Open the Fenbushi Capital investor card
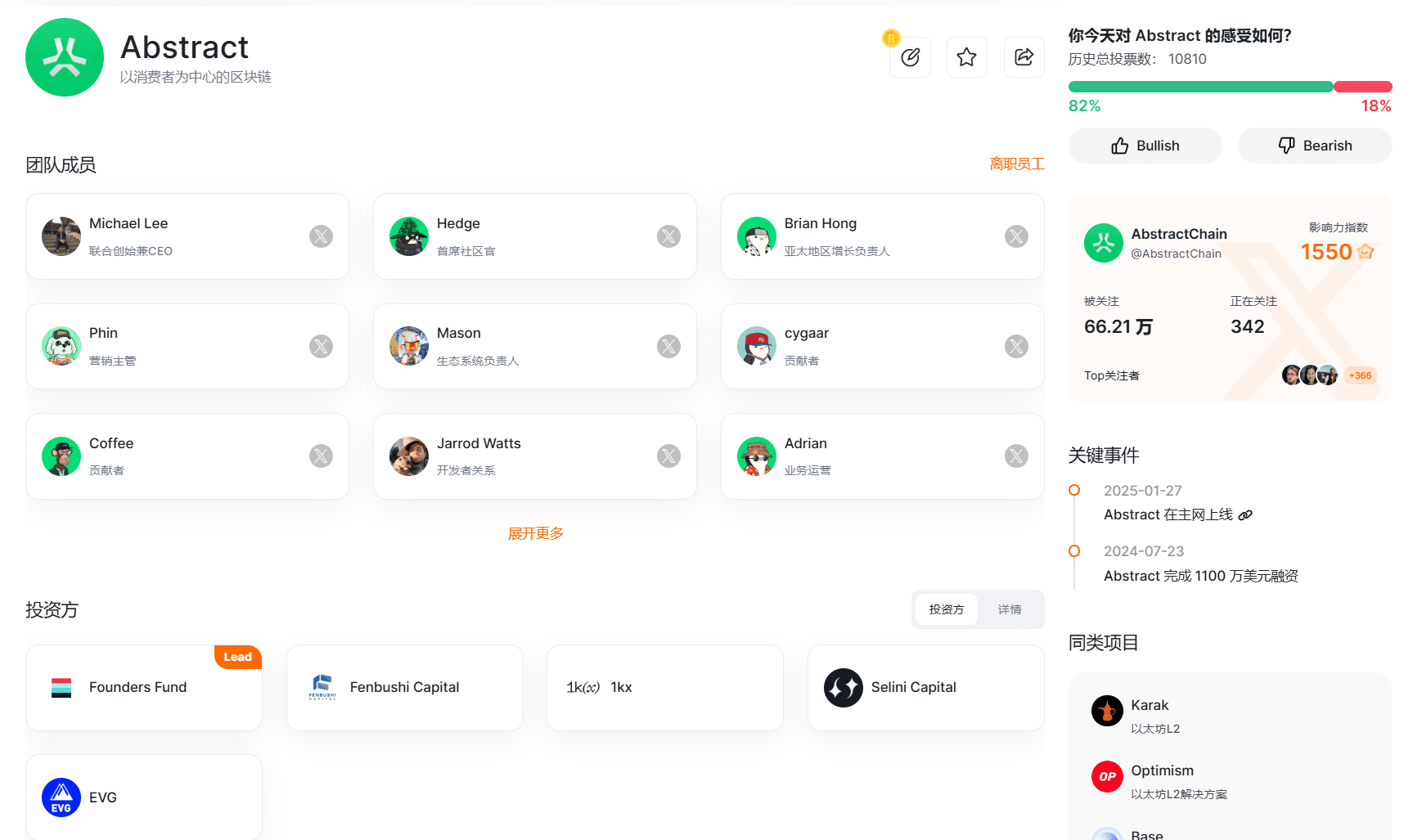 [405, 688]
